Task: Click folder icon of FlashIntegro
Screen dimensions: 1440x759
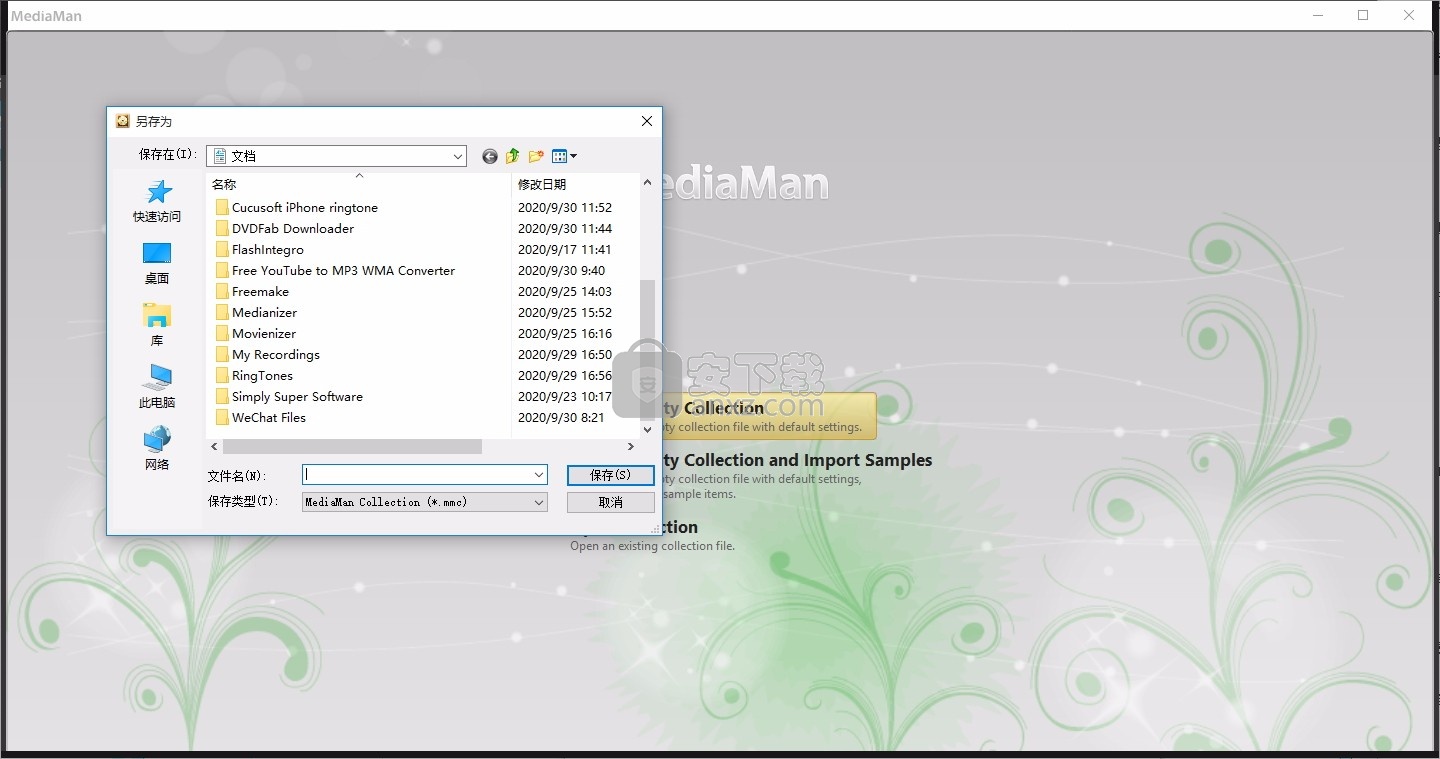Action: point(222,249)
